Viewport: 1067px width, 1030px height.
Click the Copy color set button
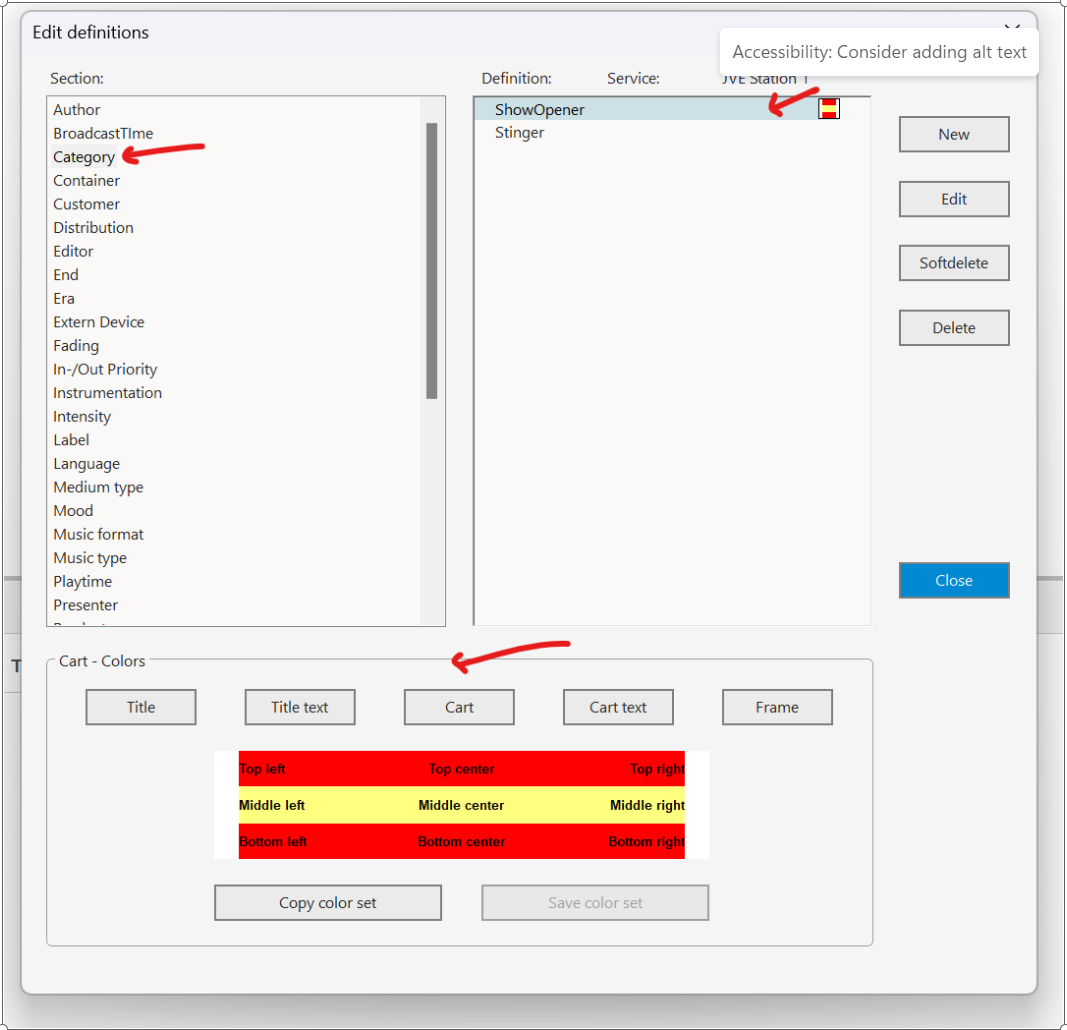point(328,903)
